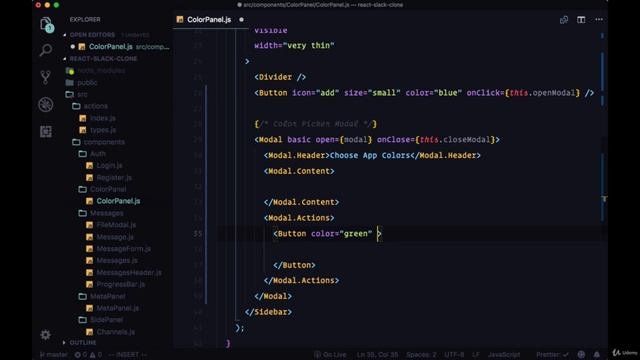Expand the OUTLINE section
The height and width of the screenshot is (360, 640).
click(83, 342)
